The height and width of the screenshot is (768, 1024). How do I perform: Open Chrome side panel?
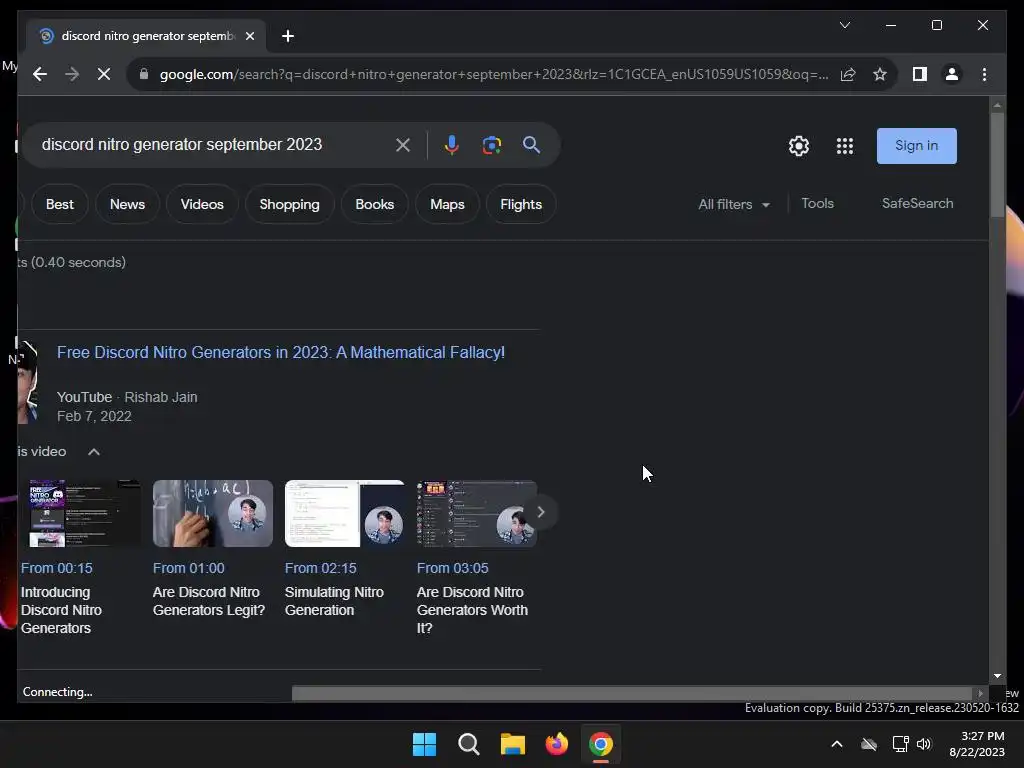coord(920,74)
